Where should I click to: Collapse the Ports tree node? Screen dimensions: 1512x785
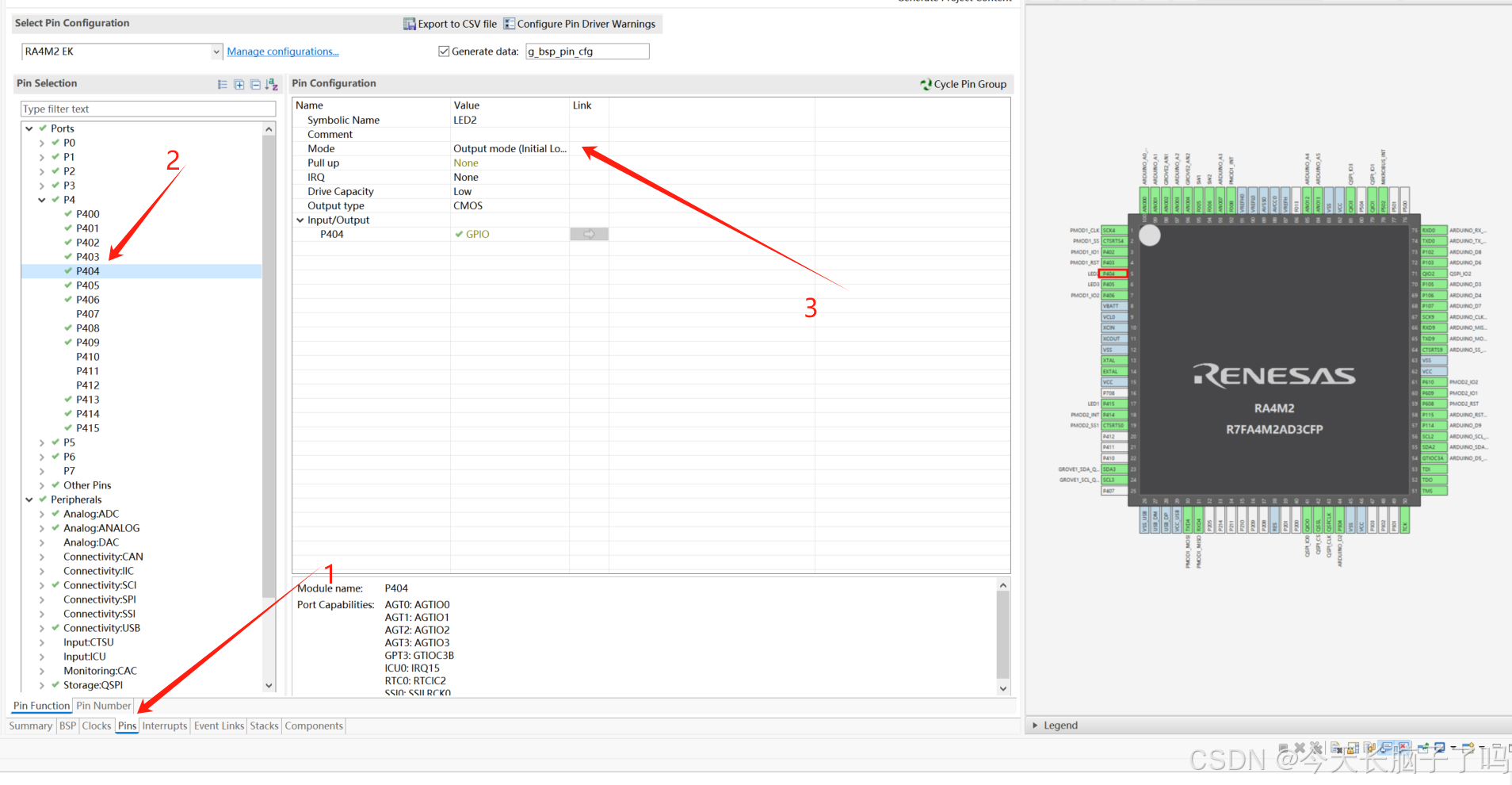click(x=29, y=128)
